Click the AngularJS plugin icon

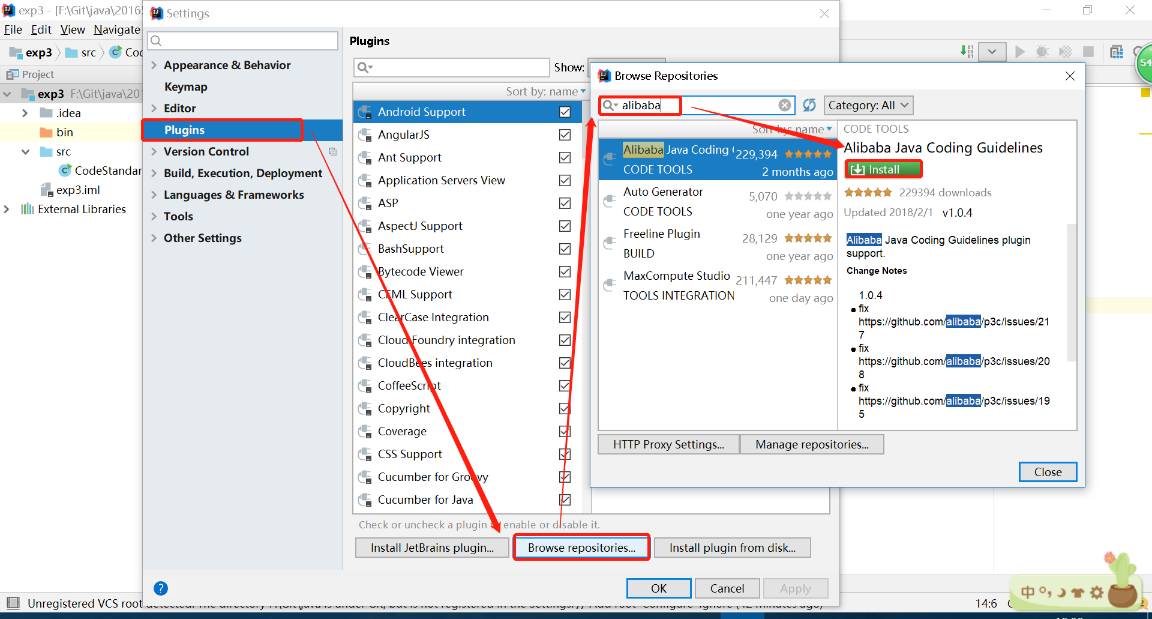click(365, 135)
